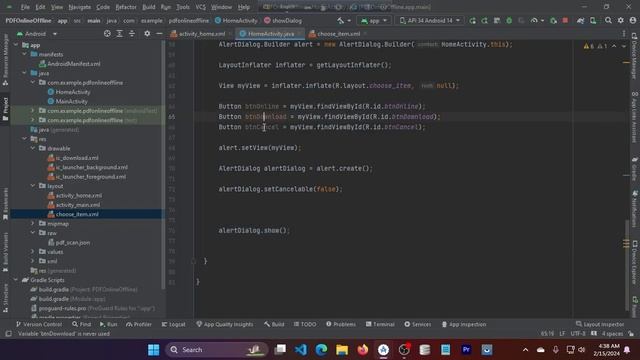Click Expand All in Project panel
640x360 pixels.
(120, 34)
